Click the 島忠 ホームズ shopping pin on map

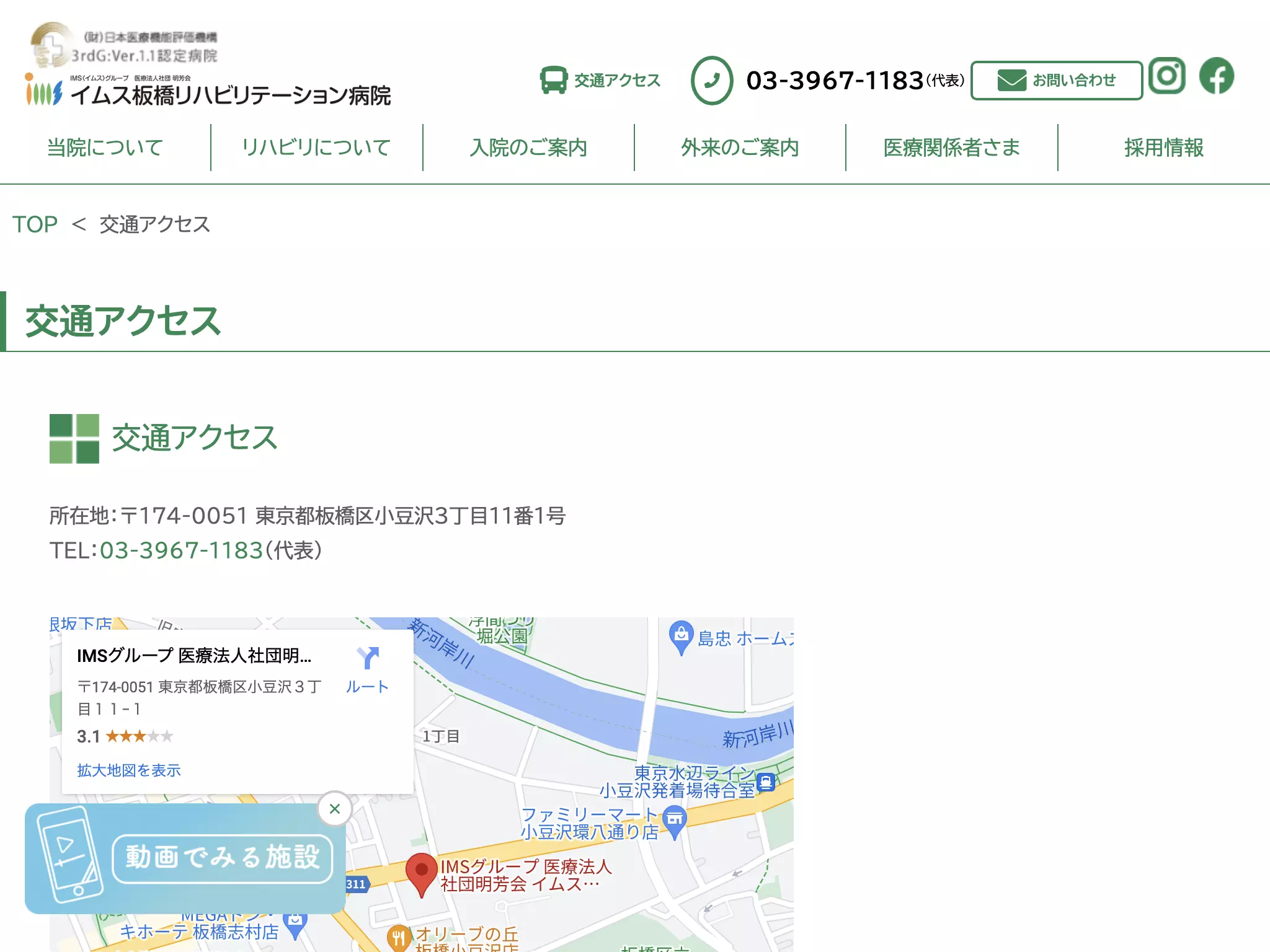[x=681, y=637]
